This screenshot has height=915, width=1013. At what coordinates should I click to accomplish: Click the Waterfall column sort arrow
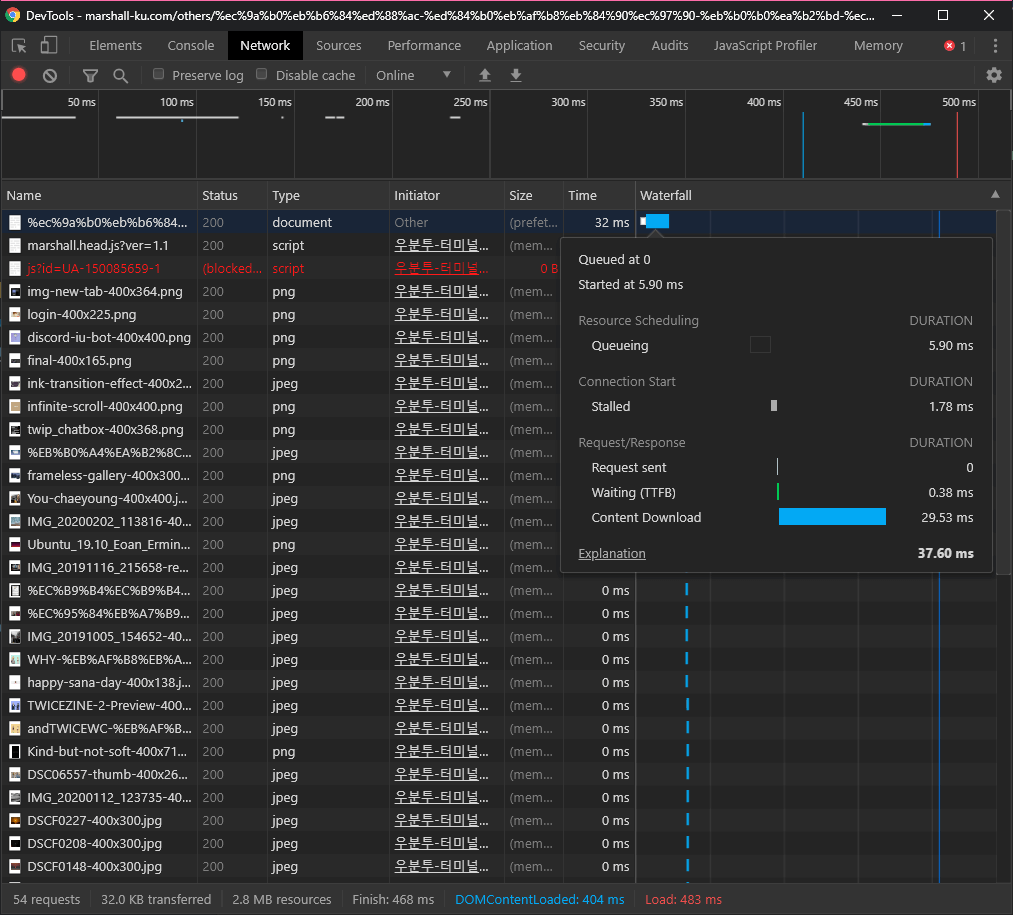pyautogui.click(x=995, y=195)
